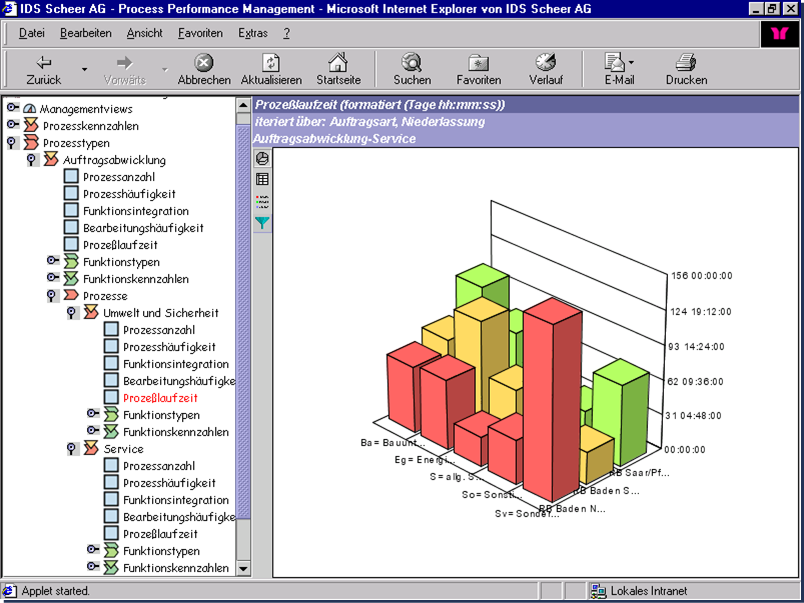
Task: Open the Extras menu
Action: [x=253, y=33]
